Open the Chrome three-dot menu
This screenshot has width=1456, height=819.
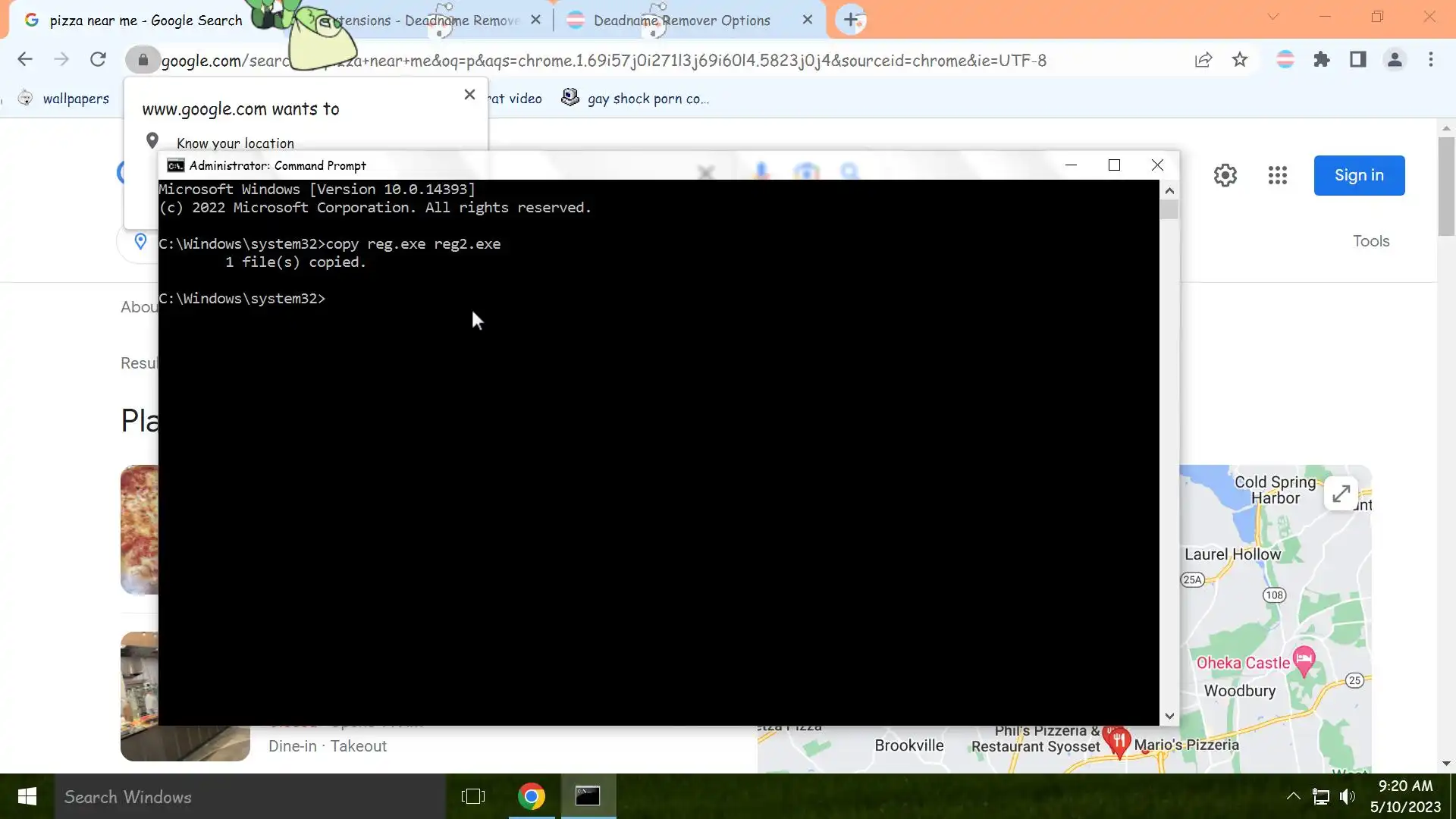coord(1430,59)
